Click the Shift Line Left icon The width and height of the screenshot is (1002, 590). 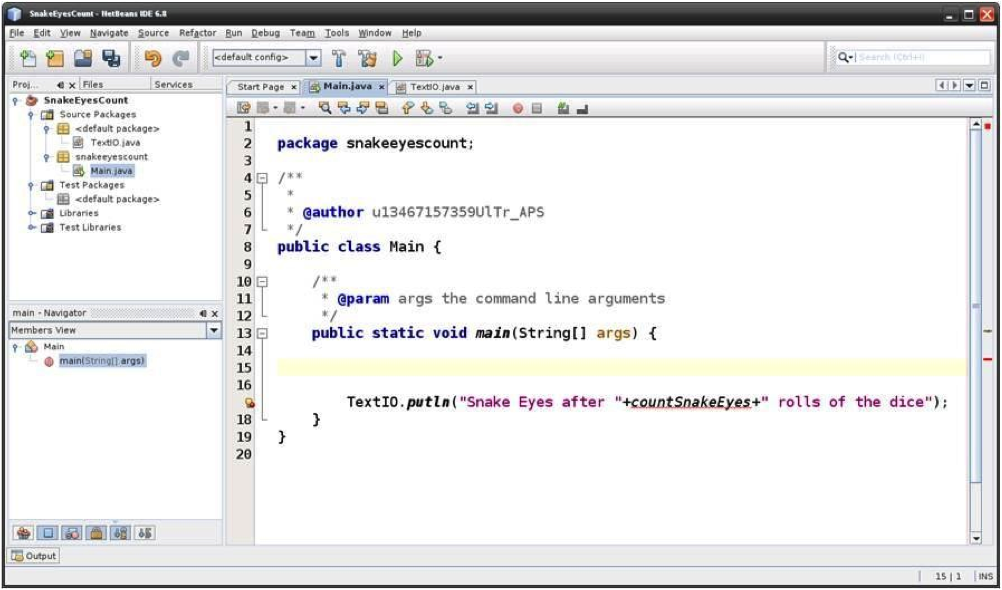tap(472, 109)
